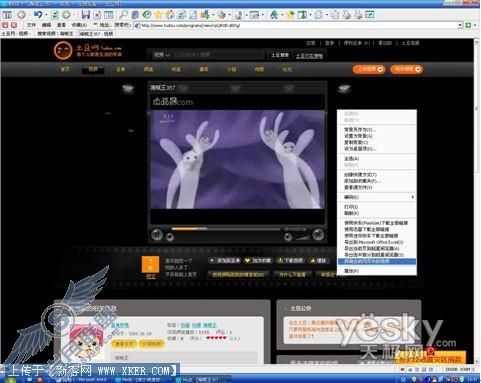The height and width of the screenshot is (383, 481).
Task: Open favorites via the yellow star icon
Action: [x=158, y=15]
